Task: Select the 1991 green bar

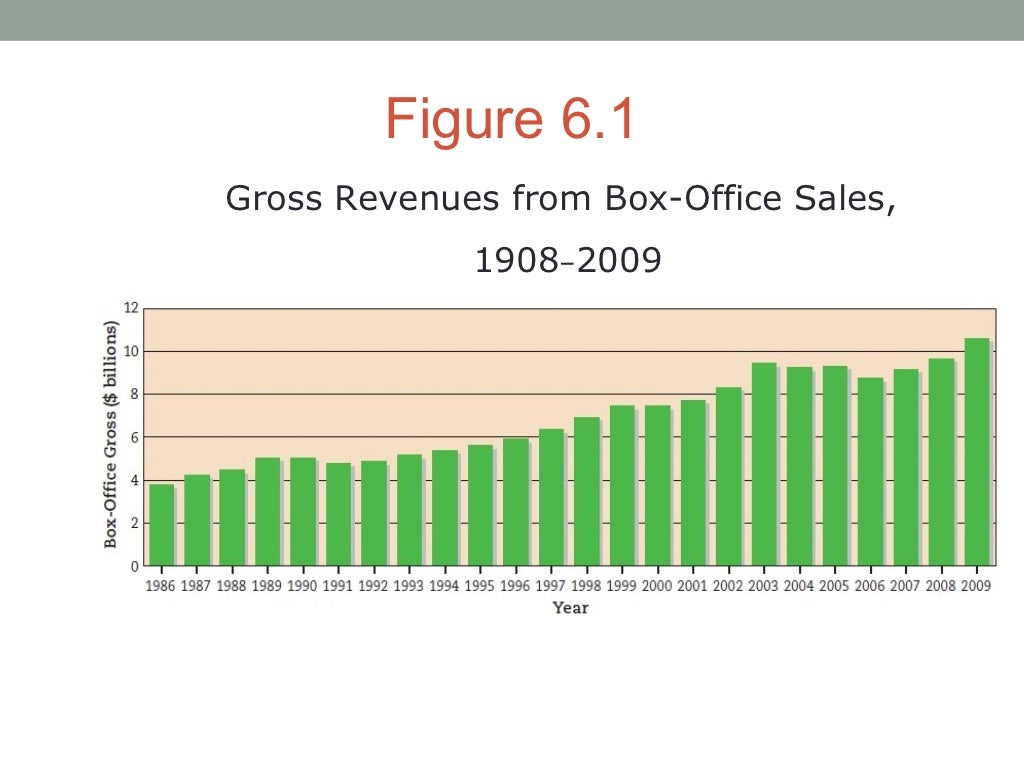Action: [338, 514]
